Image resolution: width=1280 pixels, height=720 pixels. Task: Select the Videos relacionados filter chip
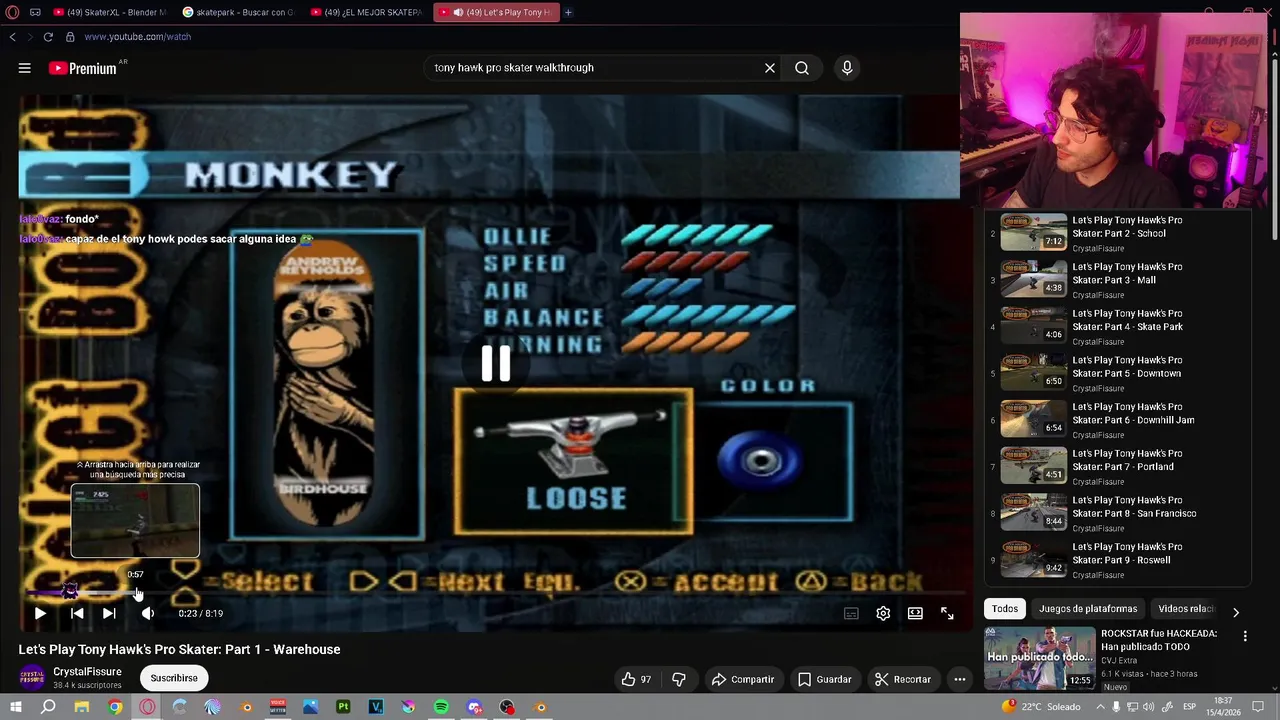(x=1185, y=609)
